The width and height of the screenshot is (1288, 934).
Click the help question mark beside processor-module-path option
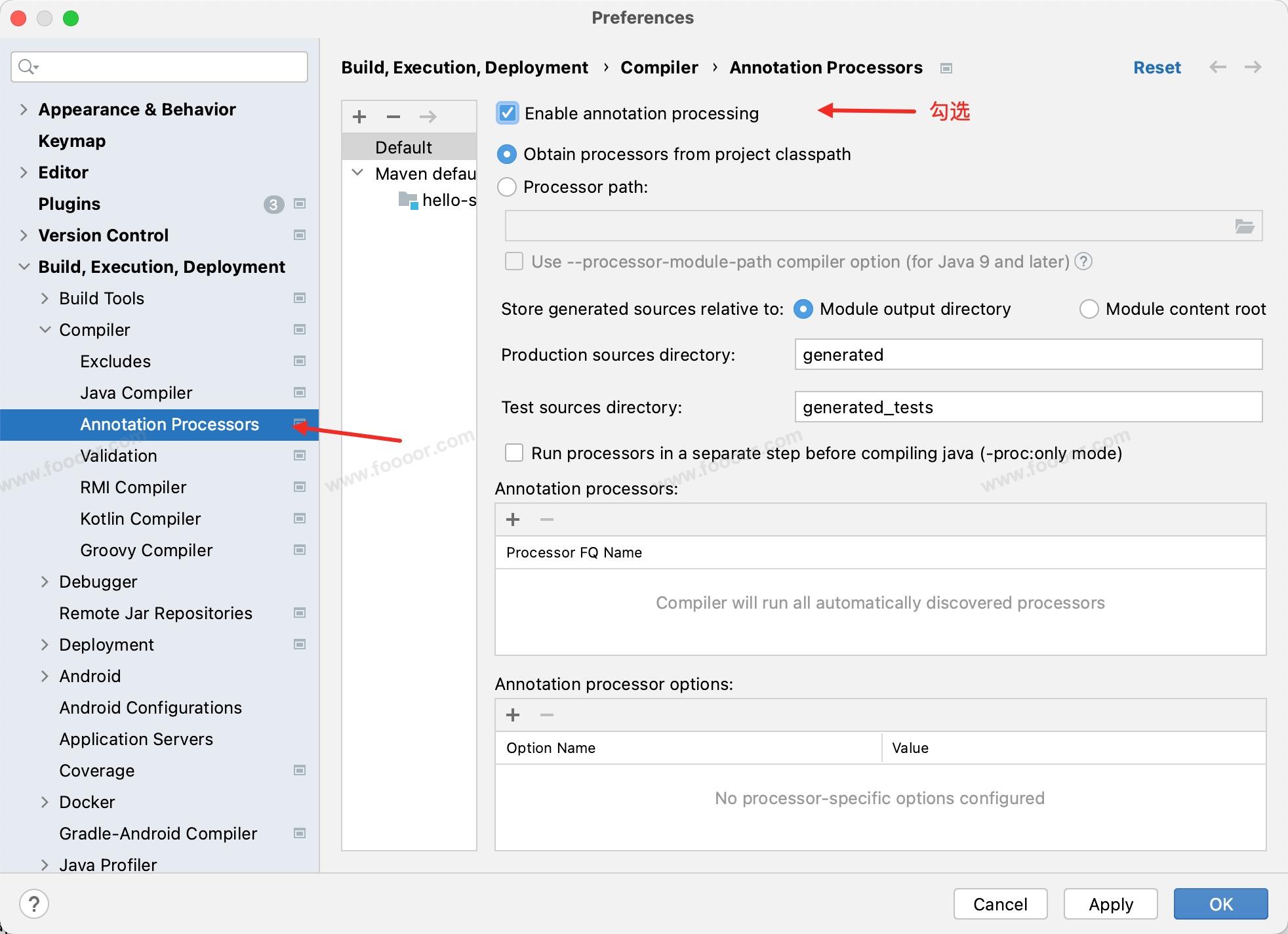pos(1084,262)
